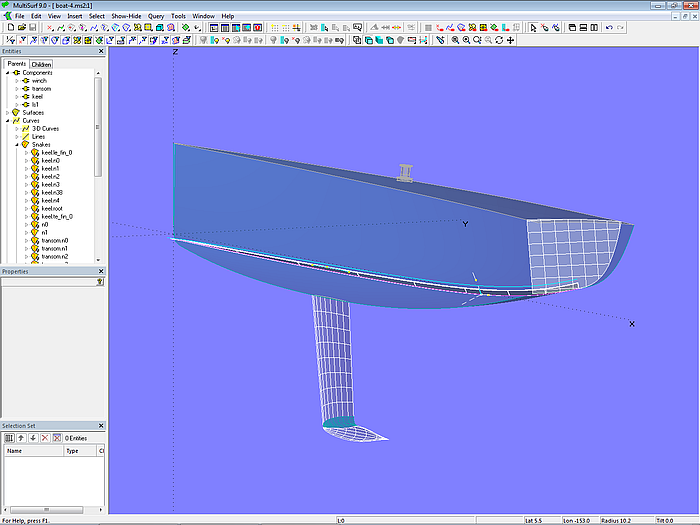700x525 pixels.
Task: Click the Entities tree vertical scrollbar
Action: pos(98,120)
